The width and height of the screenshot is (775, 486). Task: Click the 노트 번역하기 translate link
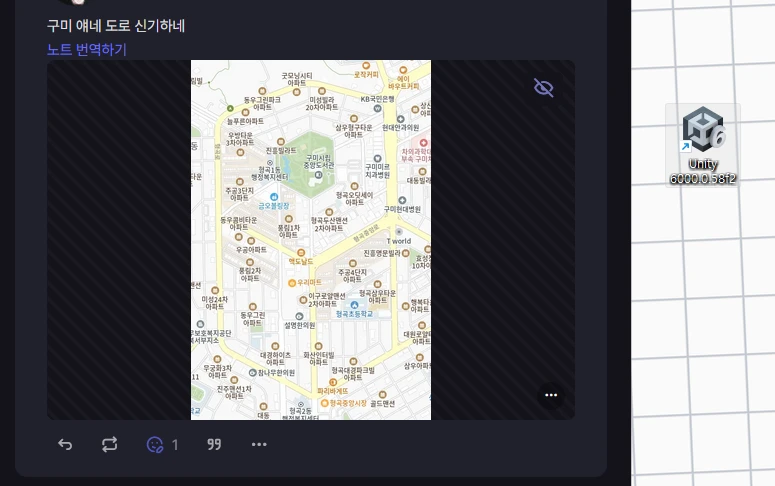[87, 49]
